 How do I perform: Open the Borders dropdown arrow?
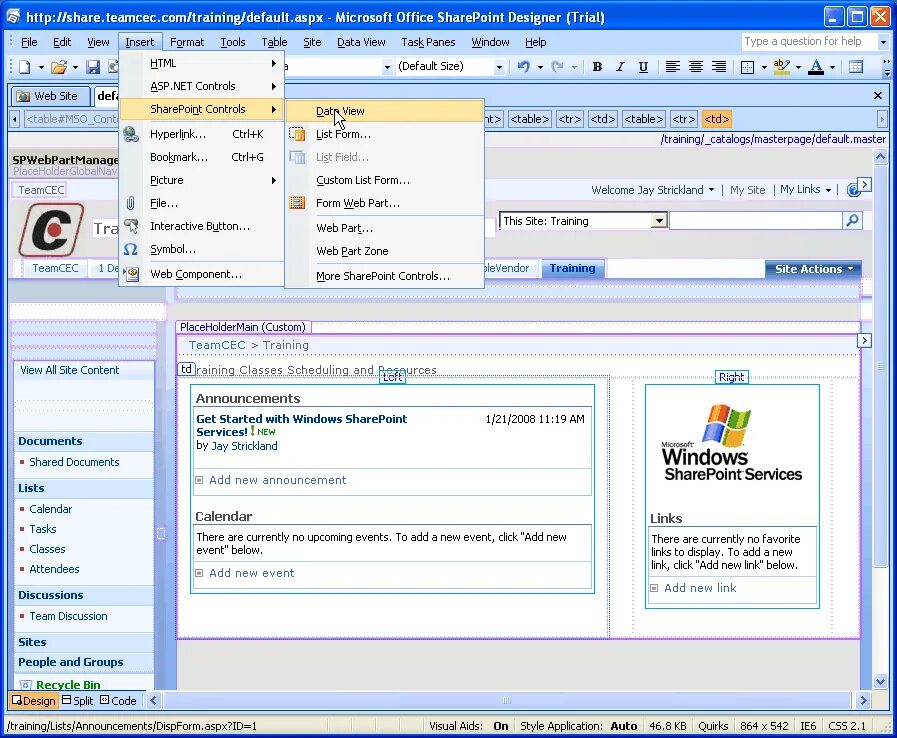pos(764,67)
